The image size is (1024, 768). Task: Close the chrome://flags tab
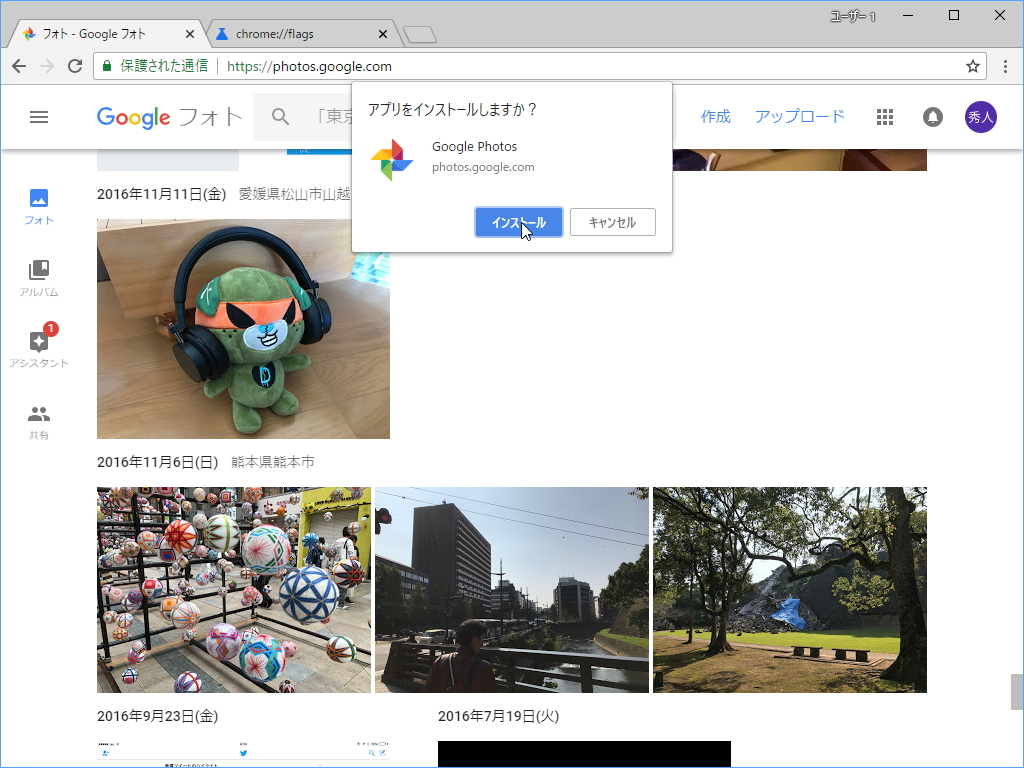(383, 34)
